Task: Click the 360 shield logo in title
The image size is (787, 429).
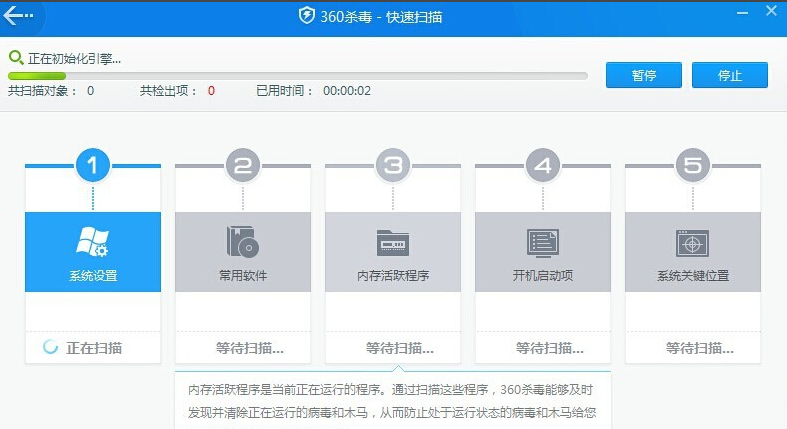Action: pos(308,17)
